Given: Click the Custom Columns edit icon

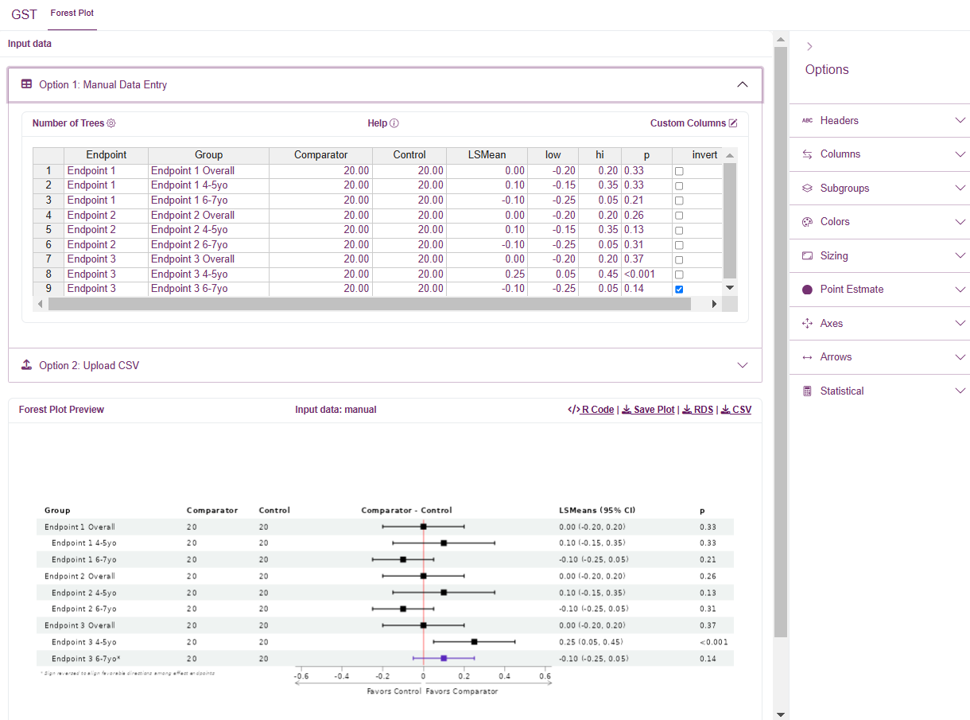Looking at the screenshot, I should [x=733, y=123].
